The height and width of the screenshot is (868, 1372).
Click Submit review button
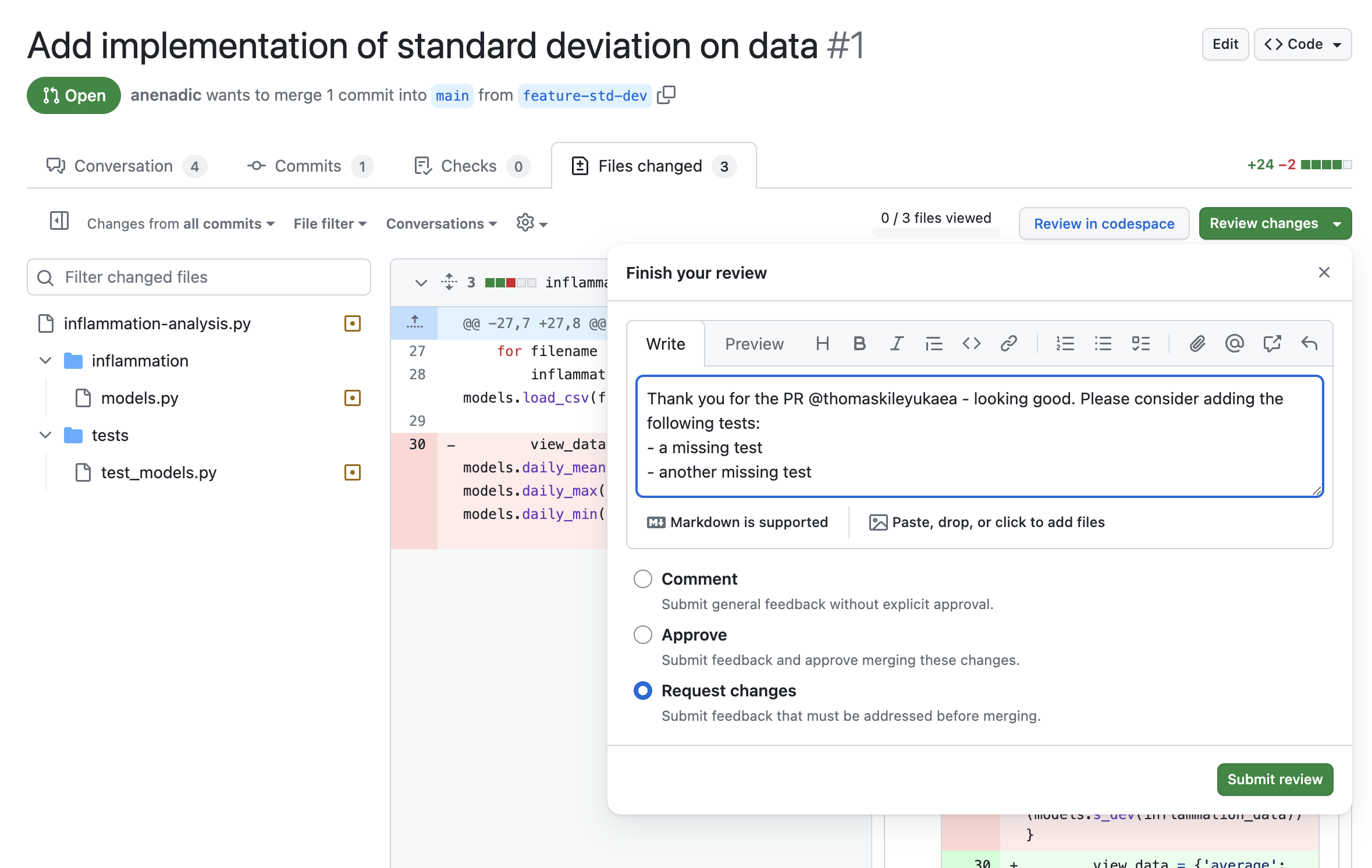pos(1275,779)
